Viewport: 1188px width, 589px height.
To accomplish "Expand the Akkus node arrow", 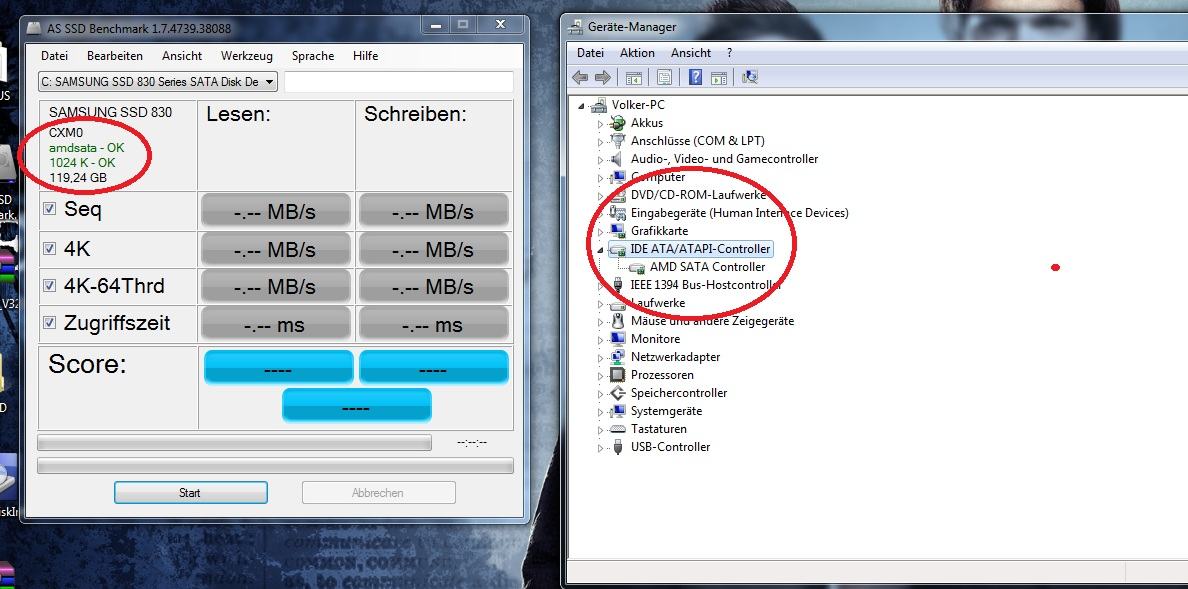I will click(x=600, y=123).
